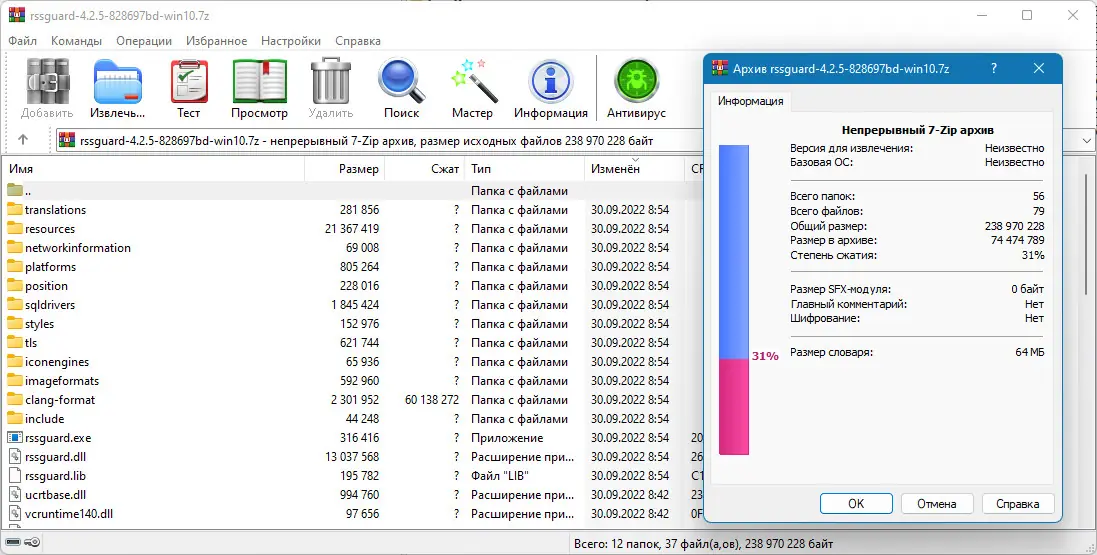Image resolution: width=1097 pixels, height=555 pixels.
Task: Click the 13 037 568 size value
Action: point(352,456)
